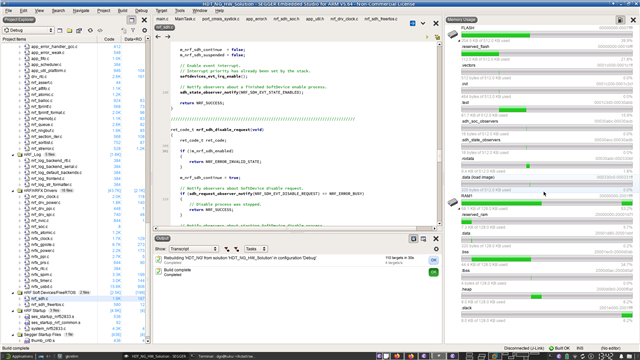
Task: Toggle the first Output dock icon
Action: (413, 239)
